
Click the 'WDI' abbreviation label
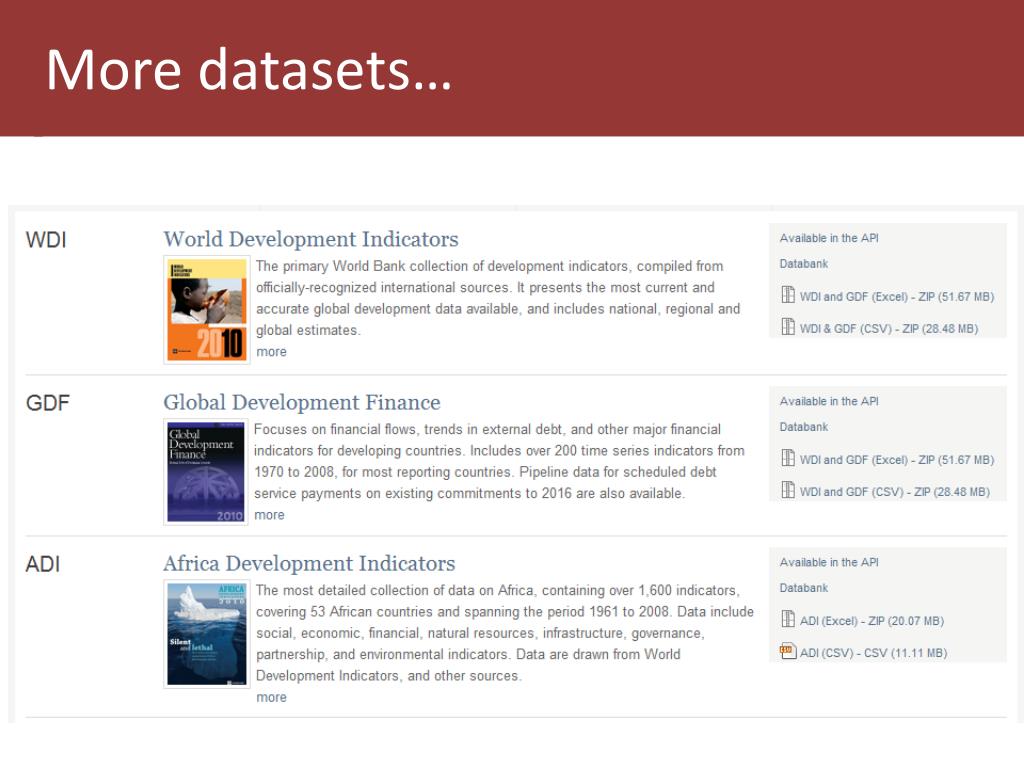pyautogui.click(x=46, y=240)
